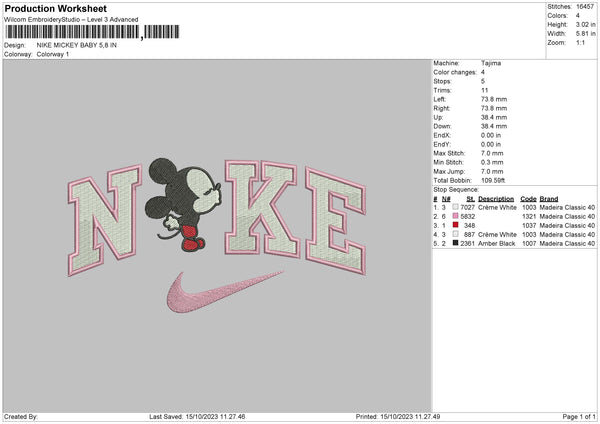This screenshot has height=424, width=600.
Task: Click the Max Jump value 7.0 mm
Action: coord(492,171)
